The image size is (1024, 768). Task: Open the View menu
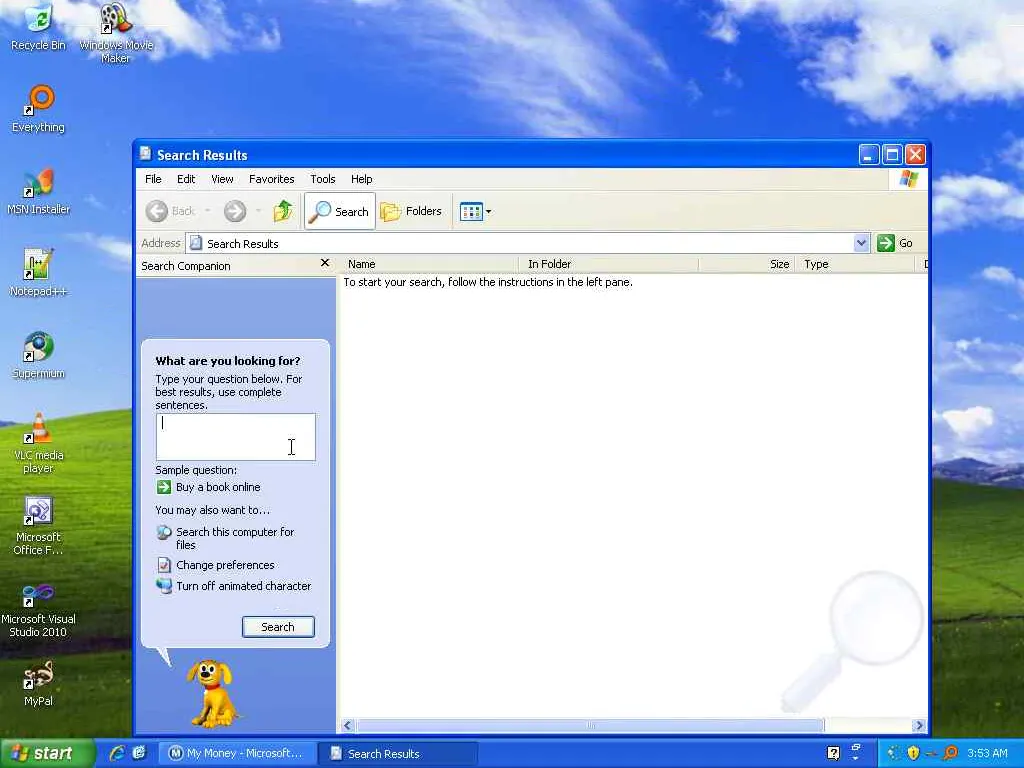click(x=222, y=179)
